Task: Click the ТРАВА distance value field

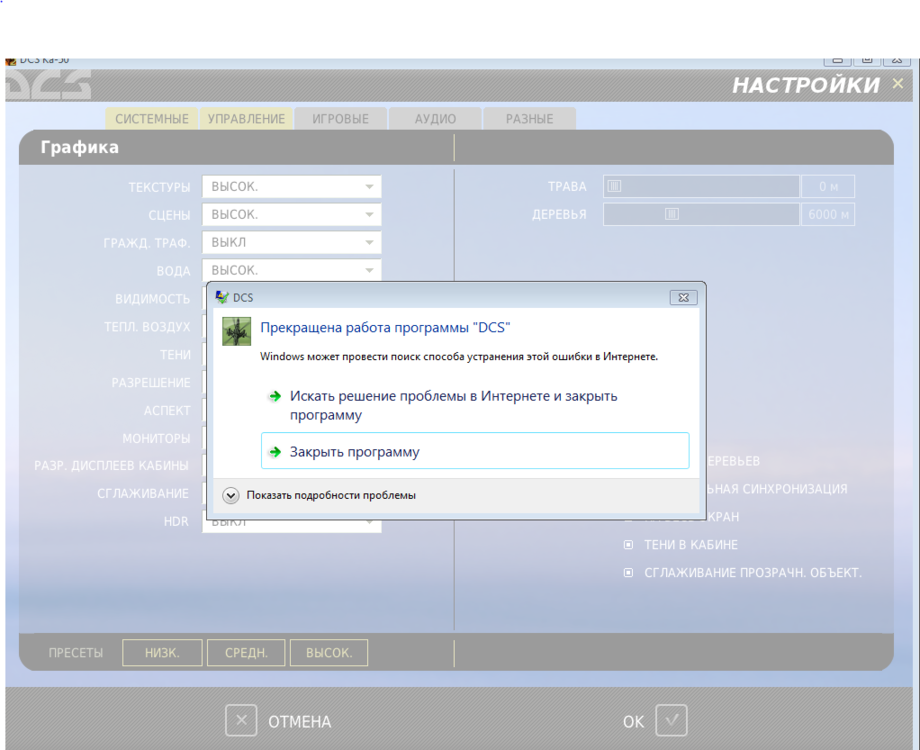Action: pos(828,187)
